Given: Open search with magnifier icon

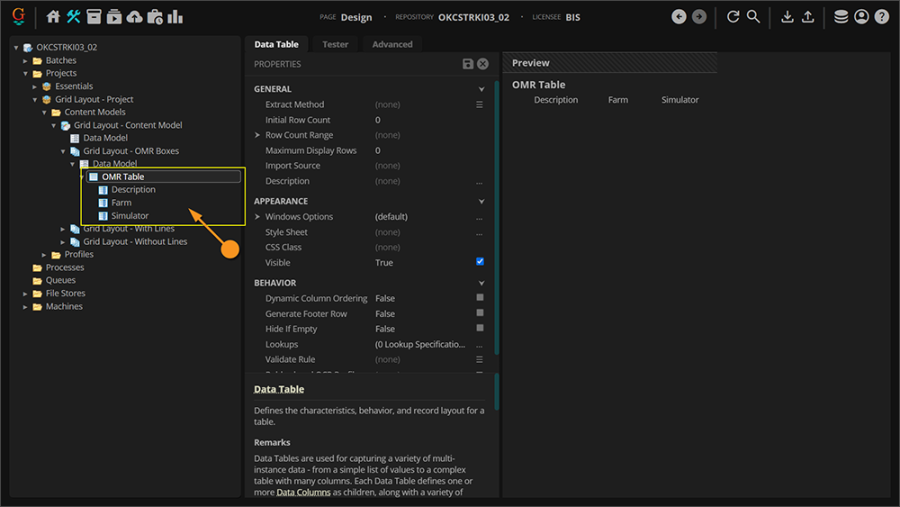Looking at the screenshot, I should point(754,17).
